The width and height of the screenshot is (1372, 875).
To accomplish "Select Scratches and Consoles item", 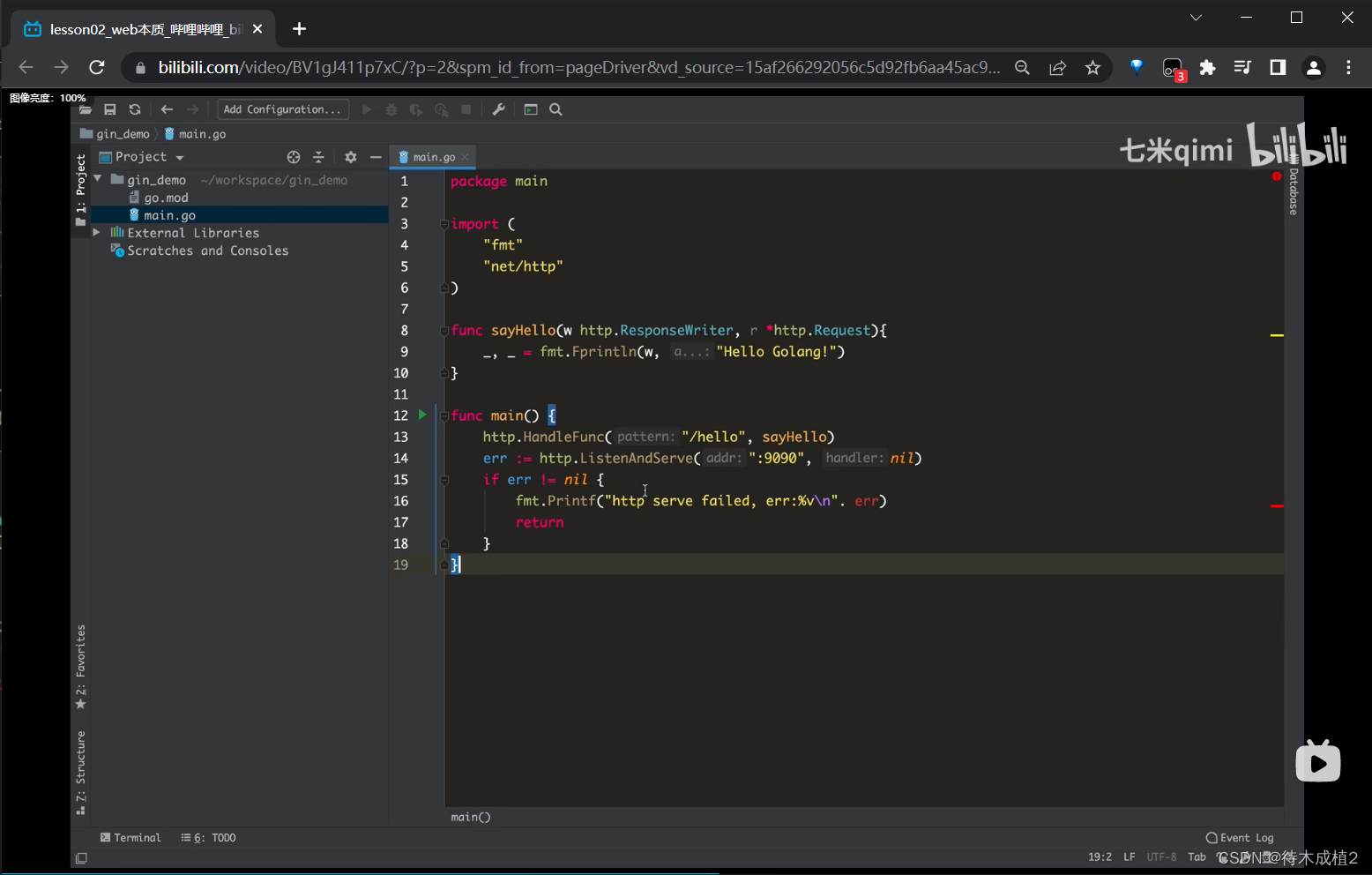I will [x=199, y=251].
